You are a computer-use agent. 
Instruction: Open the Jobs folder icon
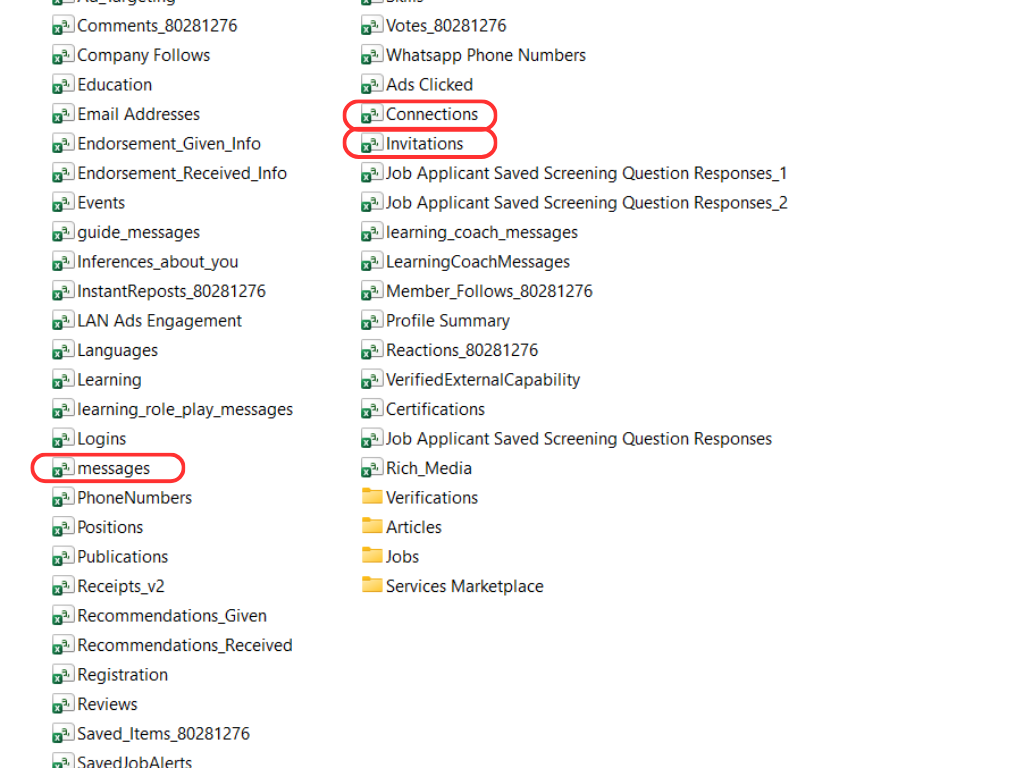[372, 556]
